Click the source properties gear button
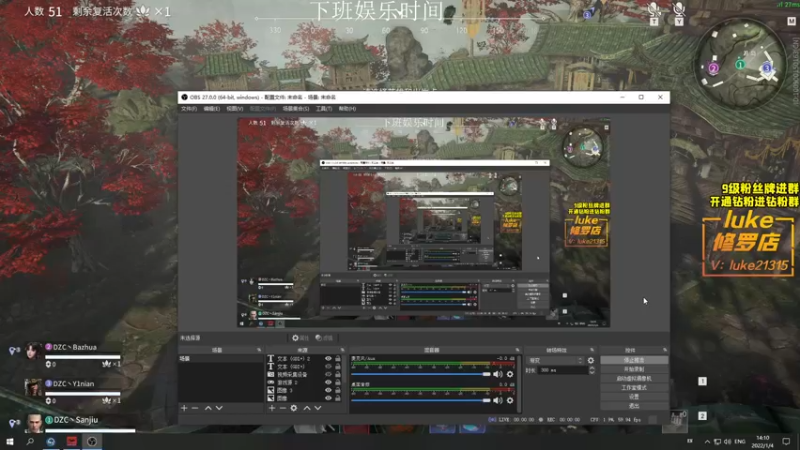Viewport: 800px width, 450px height. (x=300, y=338)
